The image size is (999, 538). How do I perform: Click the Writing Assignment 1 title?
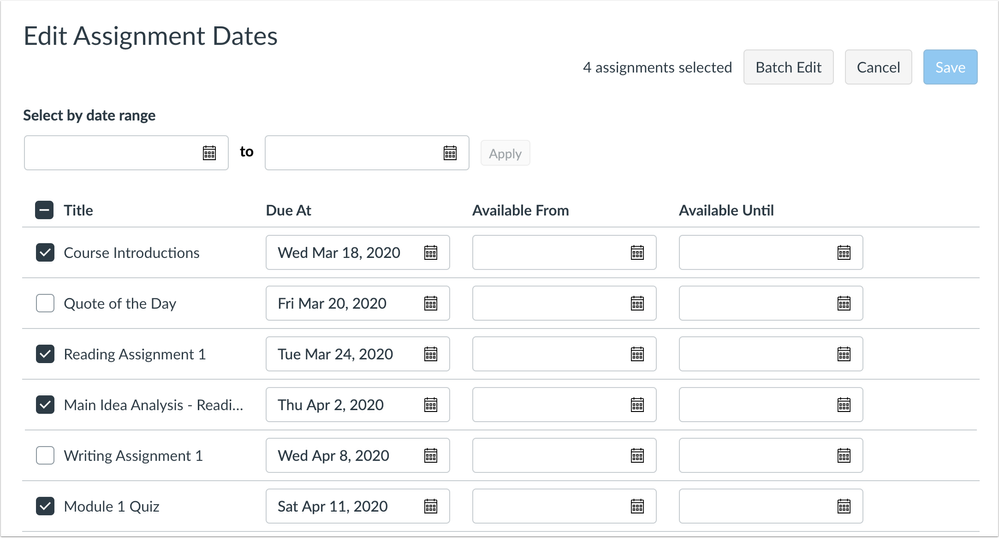point(133,455)
